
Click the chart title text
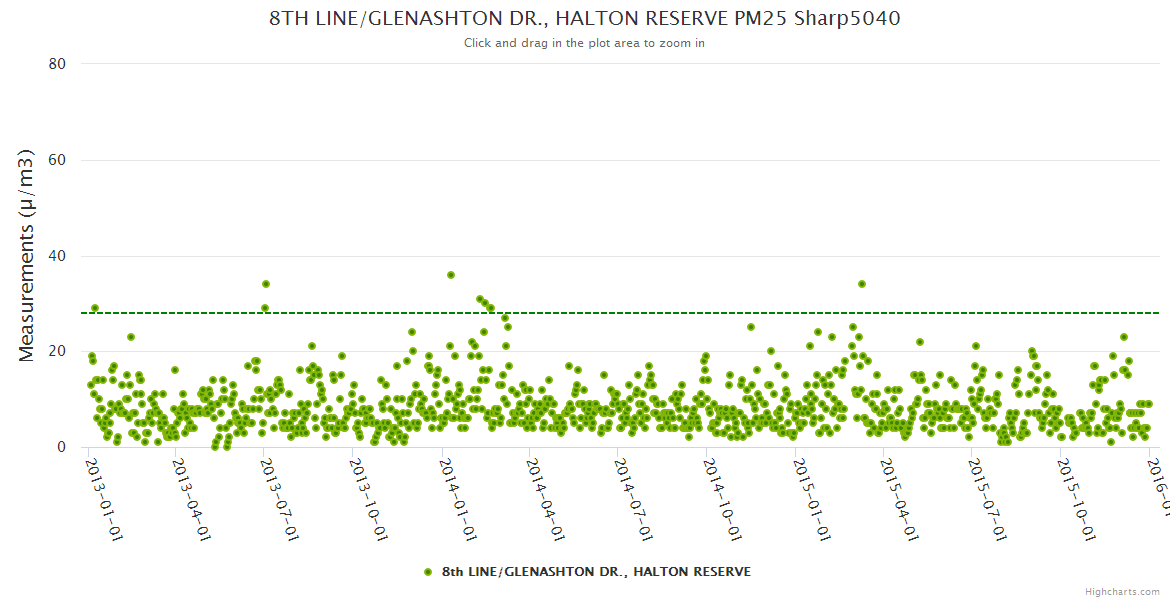(x=585, y=18)
